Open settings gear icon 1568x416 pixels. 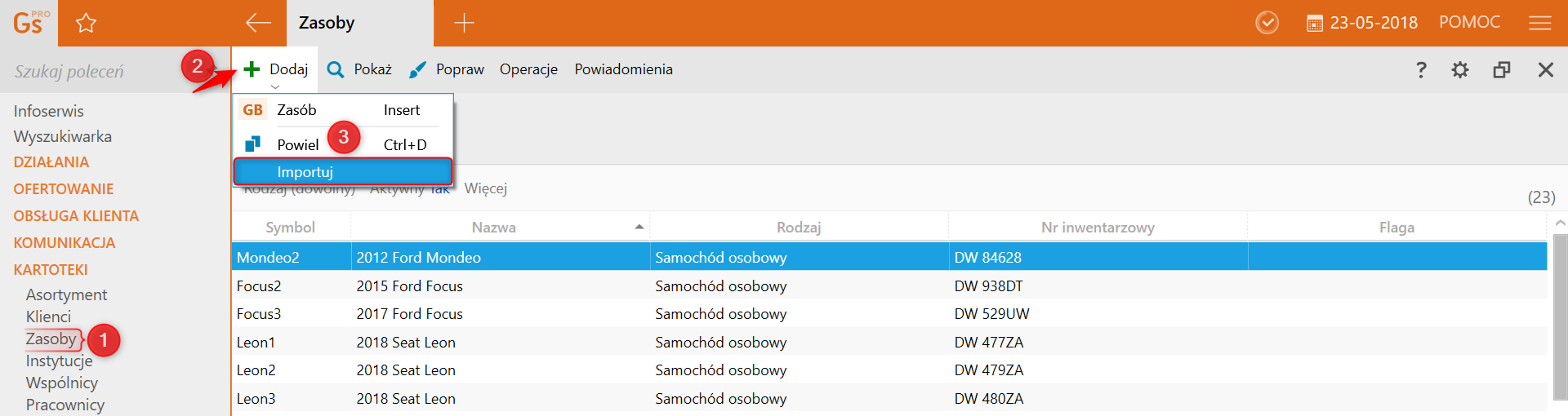pyautogui.click(x=1460, y=69)
